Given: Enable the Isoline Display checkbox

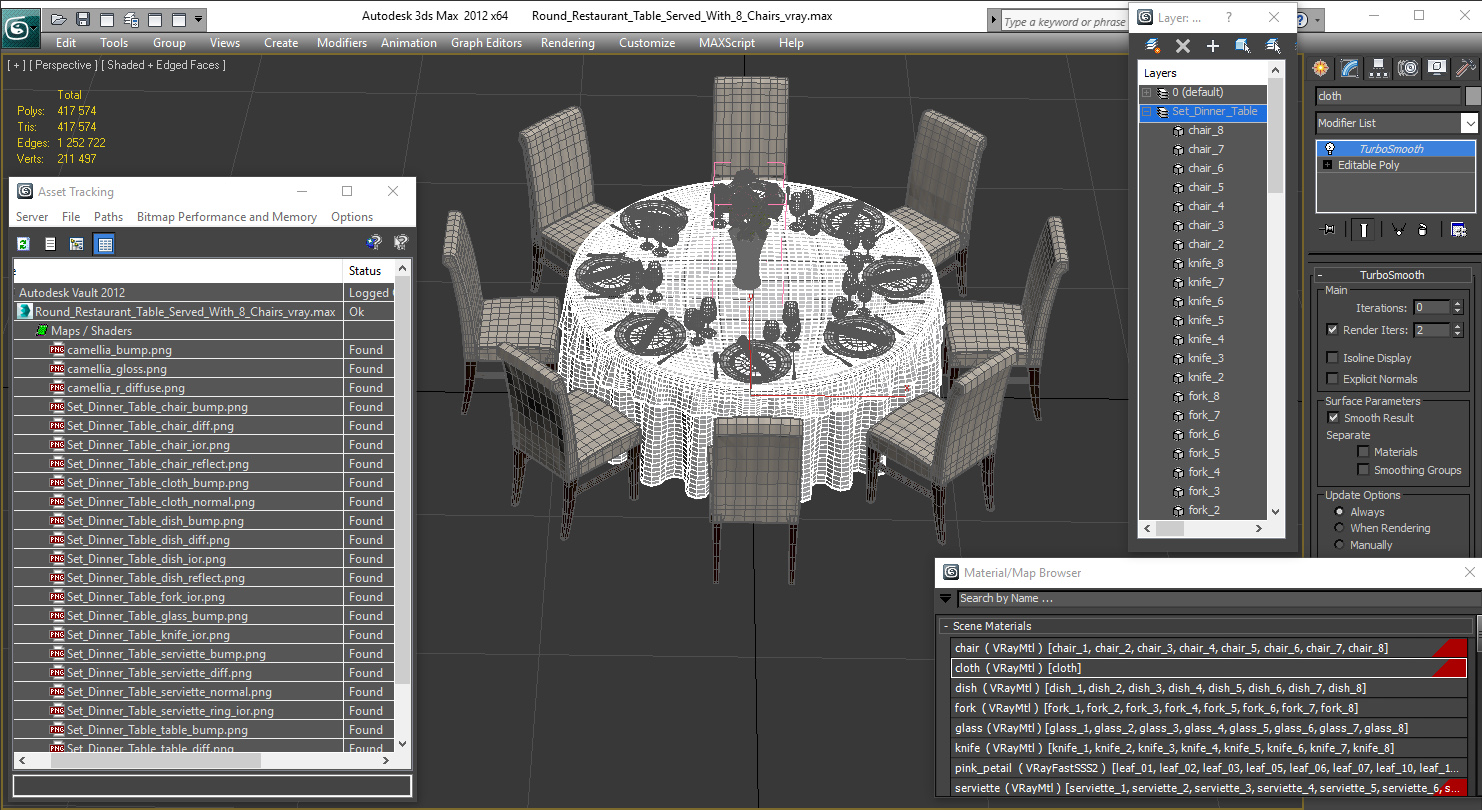Looking at the screenshot, I should click(x=1332, y=357).
